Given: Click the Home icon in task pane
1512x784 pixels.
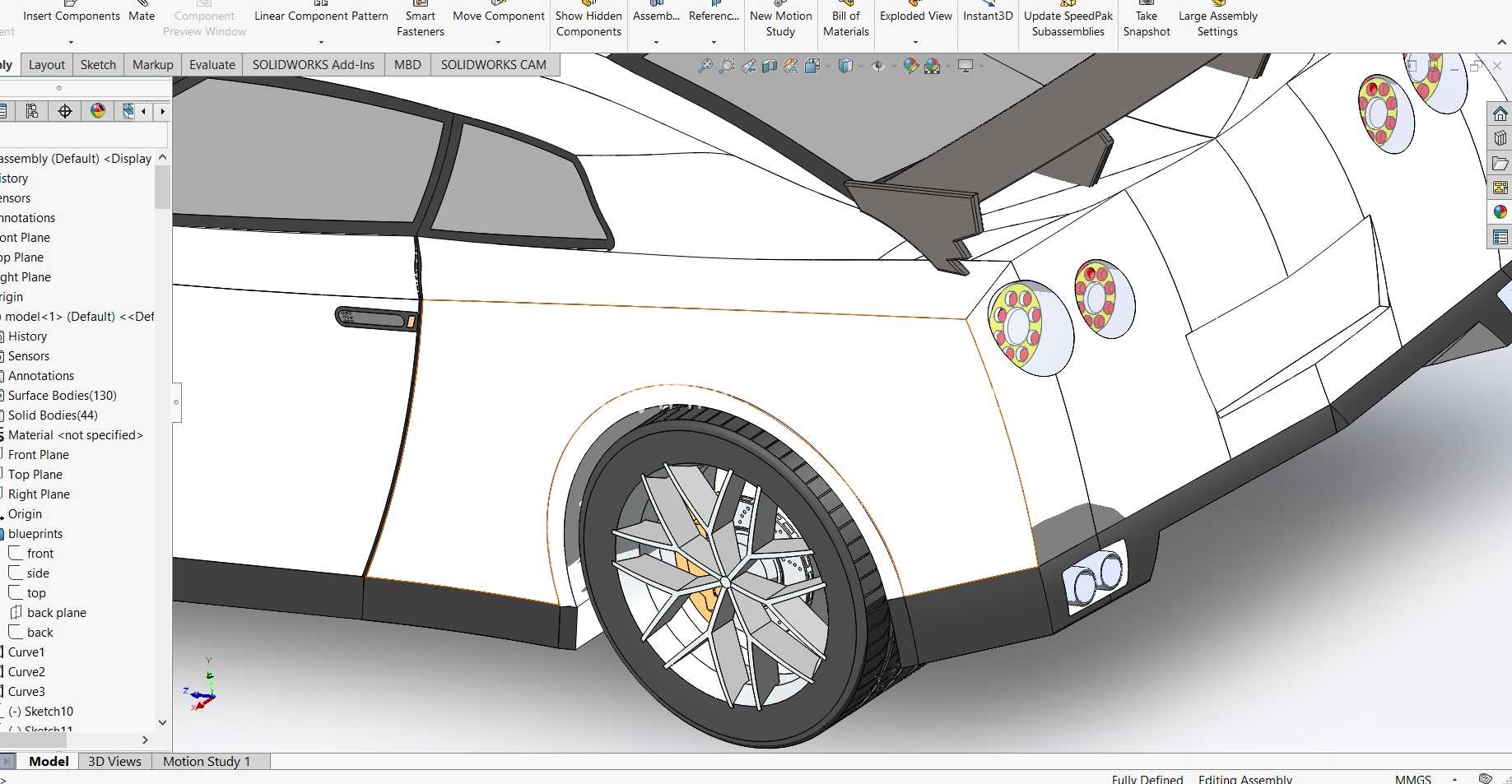Looking at the screenshot, I should (x=1500, y=114).
